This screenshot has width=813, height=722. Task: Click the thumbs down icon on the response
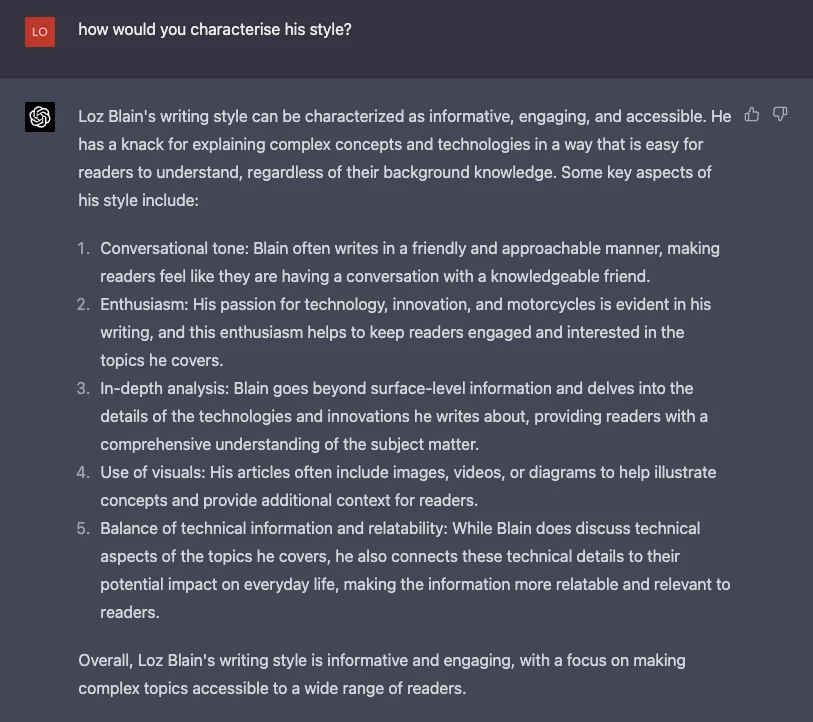(780, 115)
